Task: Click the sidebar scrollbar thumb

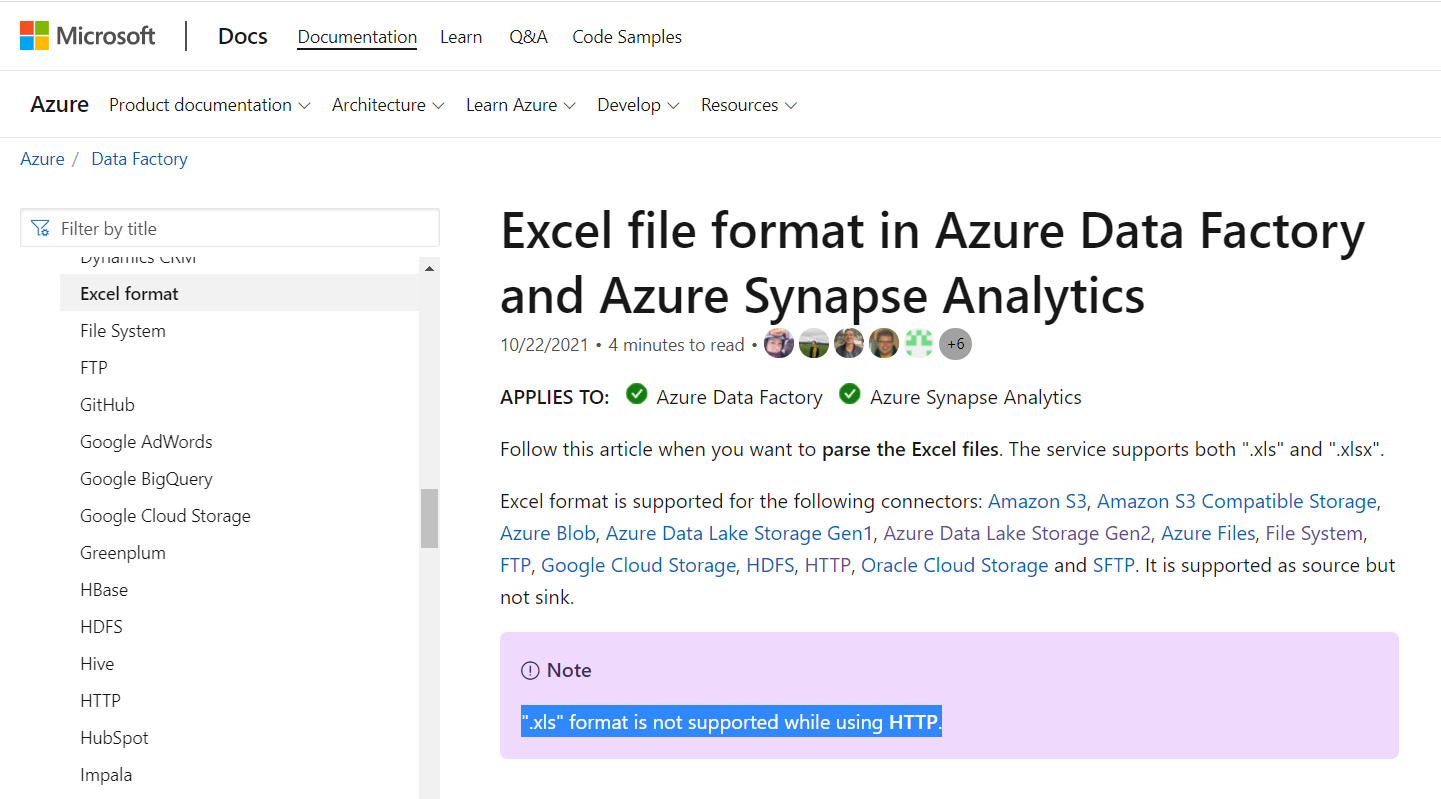Action: (x=429, y=518)
